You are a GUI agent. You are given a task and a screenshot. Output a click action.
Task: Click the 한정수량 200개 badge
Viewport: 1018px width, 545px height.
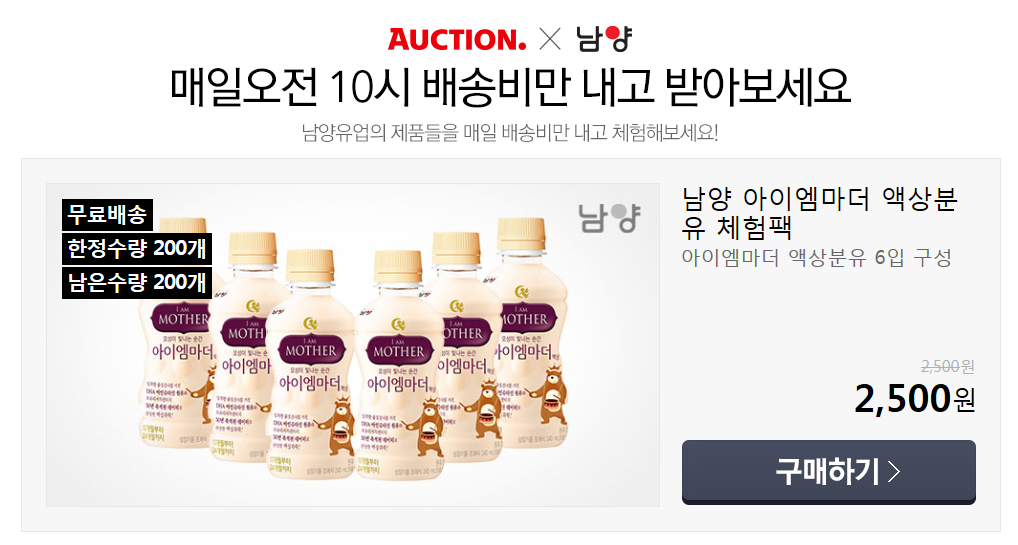137,249
